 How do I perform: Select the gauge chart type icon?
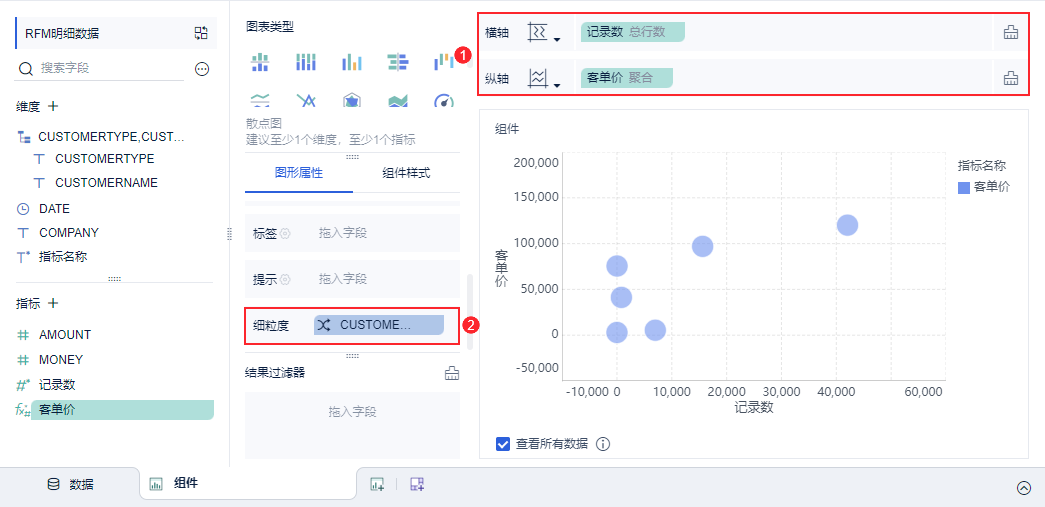coord(444,102)
